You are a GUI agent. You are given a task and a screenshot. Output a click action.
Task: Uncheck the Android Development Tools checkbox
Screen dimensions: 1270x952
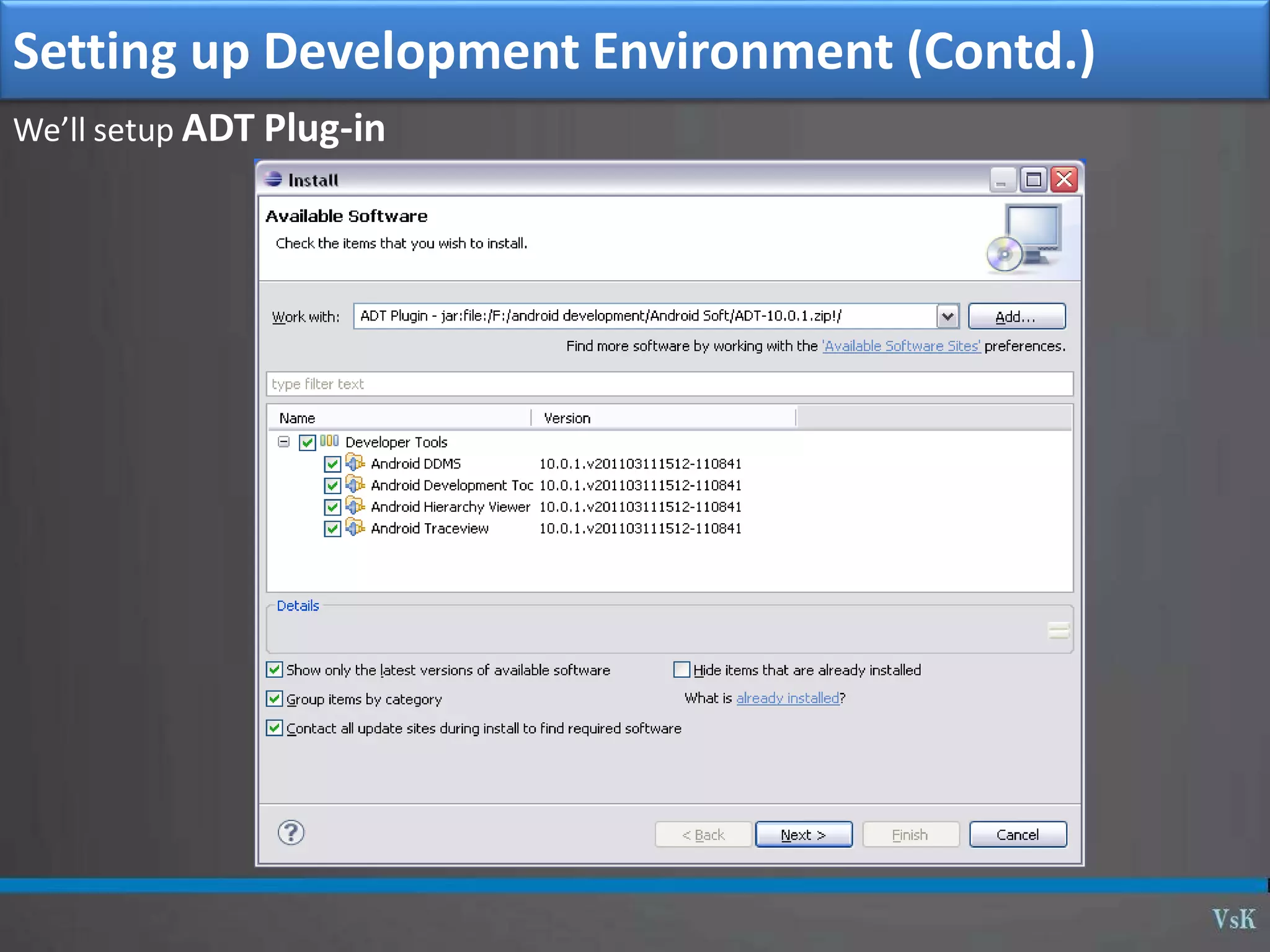pos(332,485)
